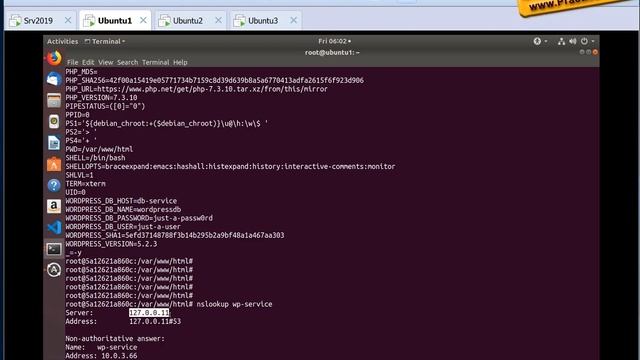Viewport: 640px width, 360px height.
Task: Open Rhythmbox music player in dock
Action: [x=54, y=122]
